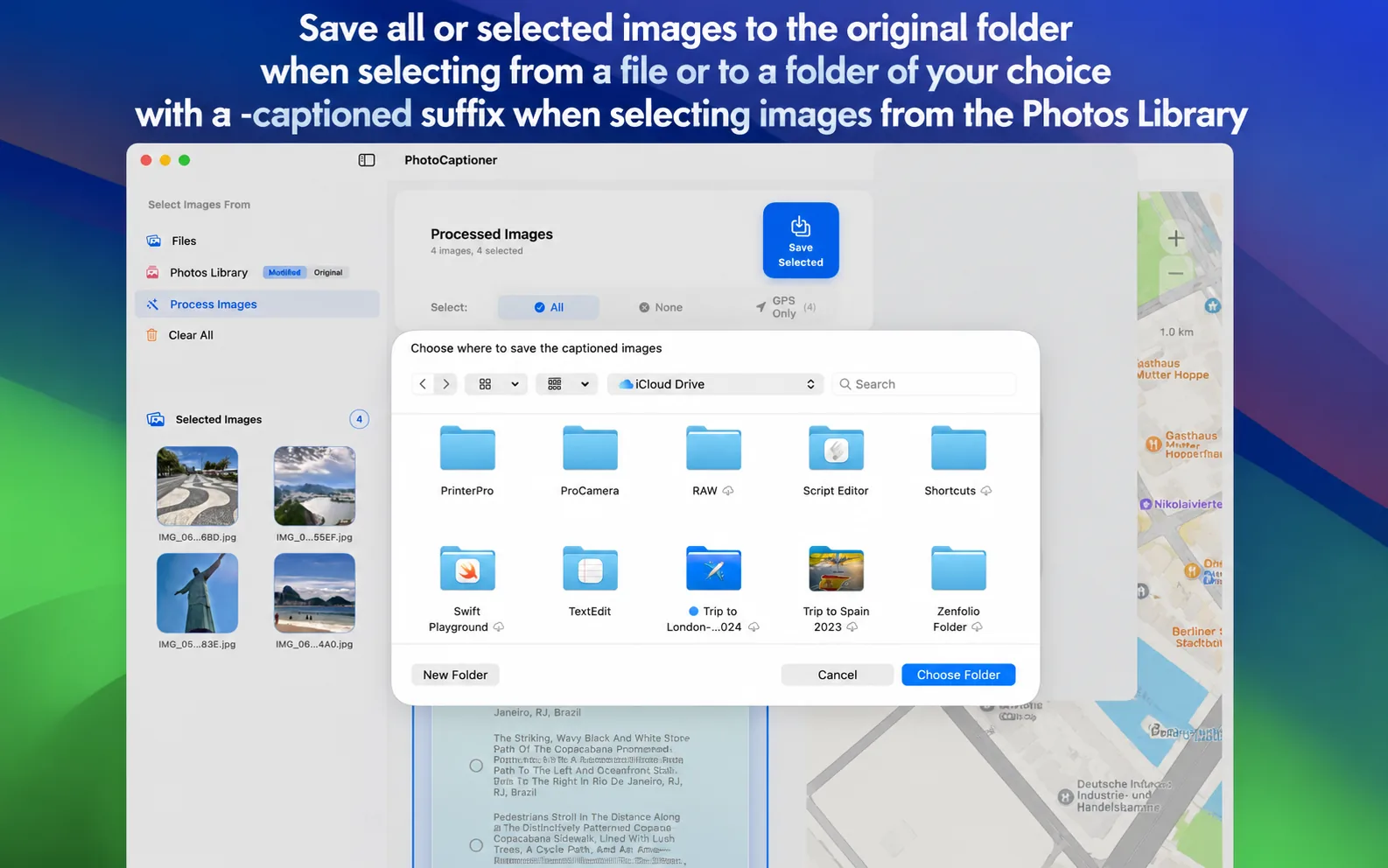Screen dimensions: 1388x868
Task: Select All processed images
Action: (x=549, y=307)
